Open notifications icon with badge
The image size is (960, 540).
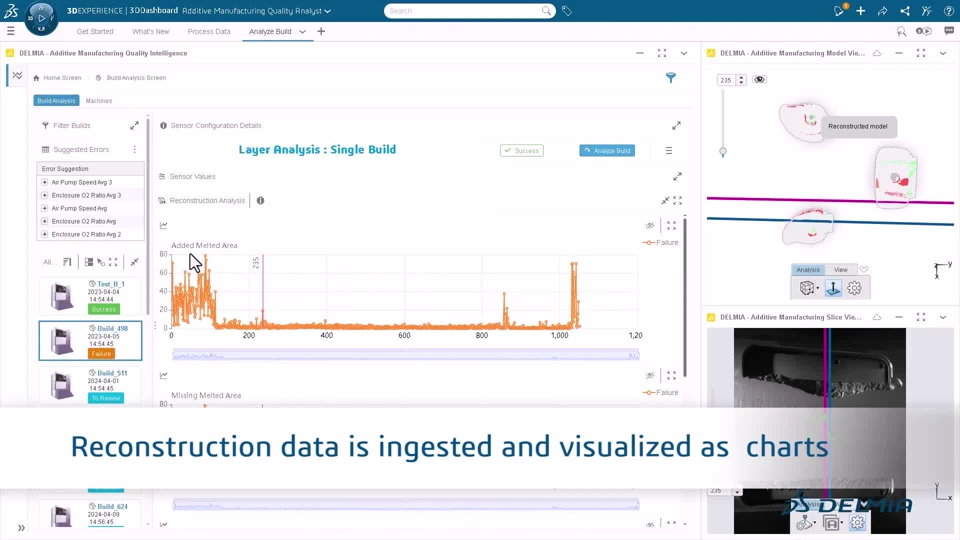(x=839, y=10)
